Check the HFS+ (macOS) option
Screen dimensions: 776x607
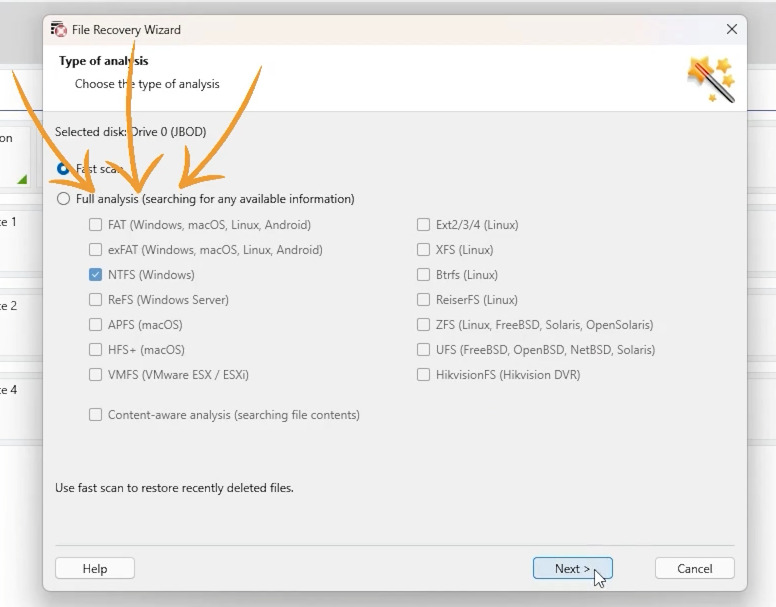click(95, 349)
